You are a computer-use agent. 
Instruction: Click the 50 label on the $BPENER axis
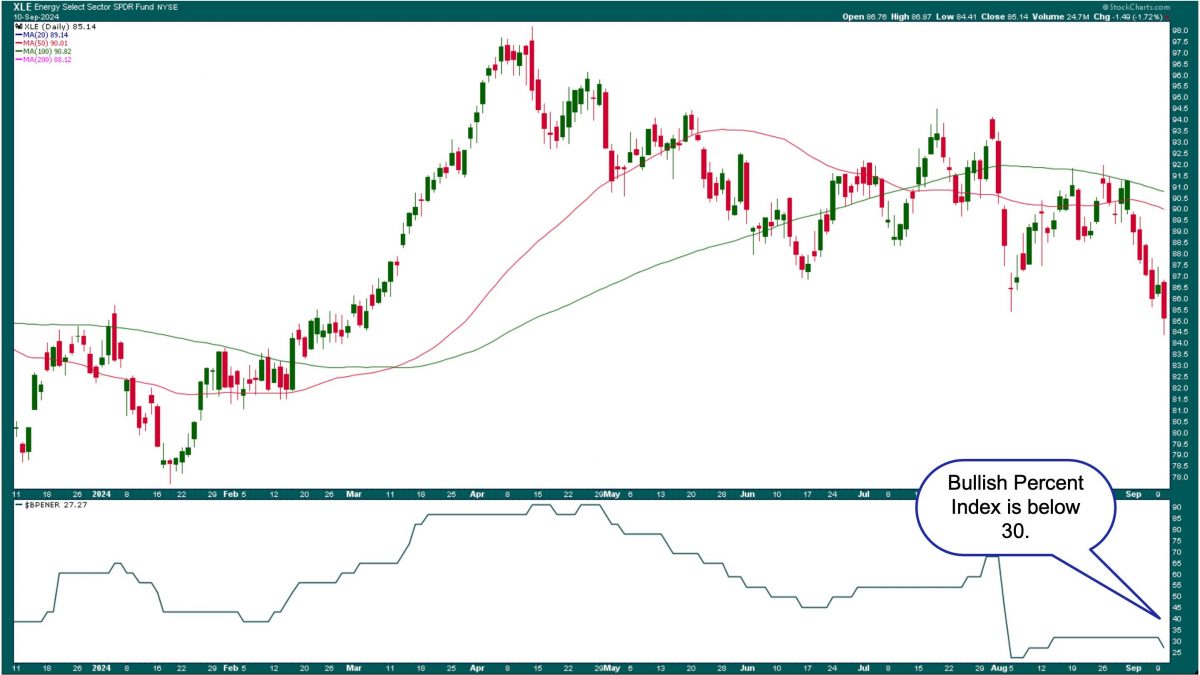(x=1175, y=597)
